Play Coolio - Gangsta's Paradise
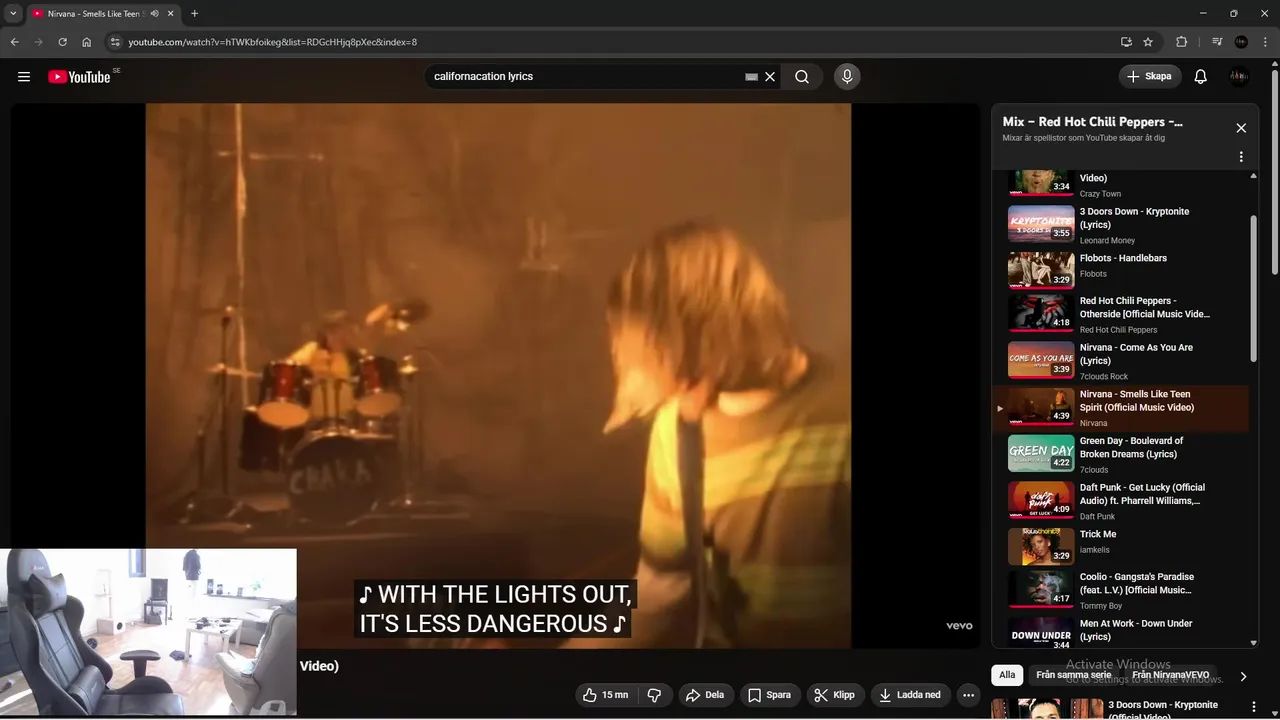Image resolution: width=1280 pixels, height=720 pixels. (x=1120, y=590)
